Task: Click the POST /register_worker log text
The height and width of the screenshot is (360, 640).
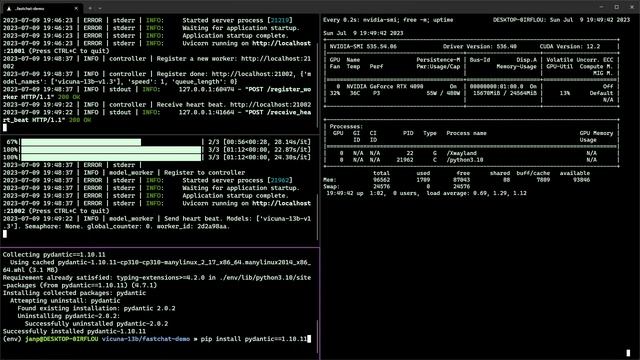Action: [x=157, y=93]
